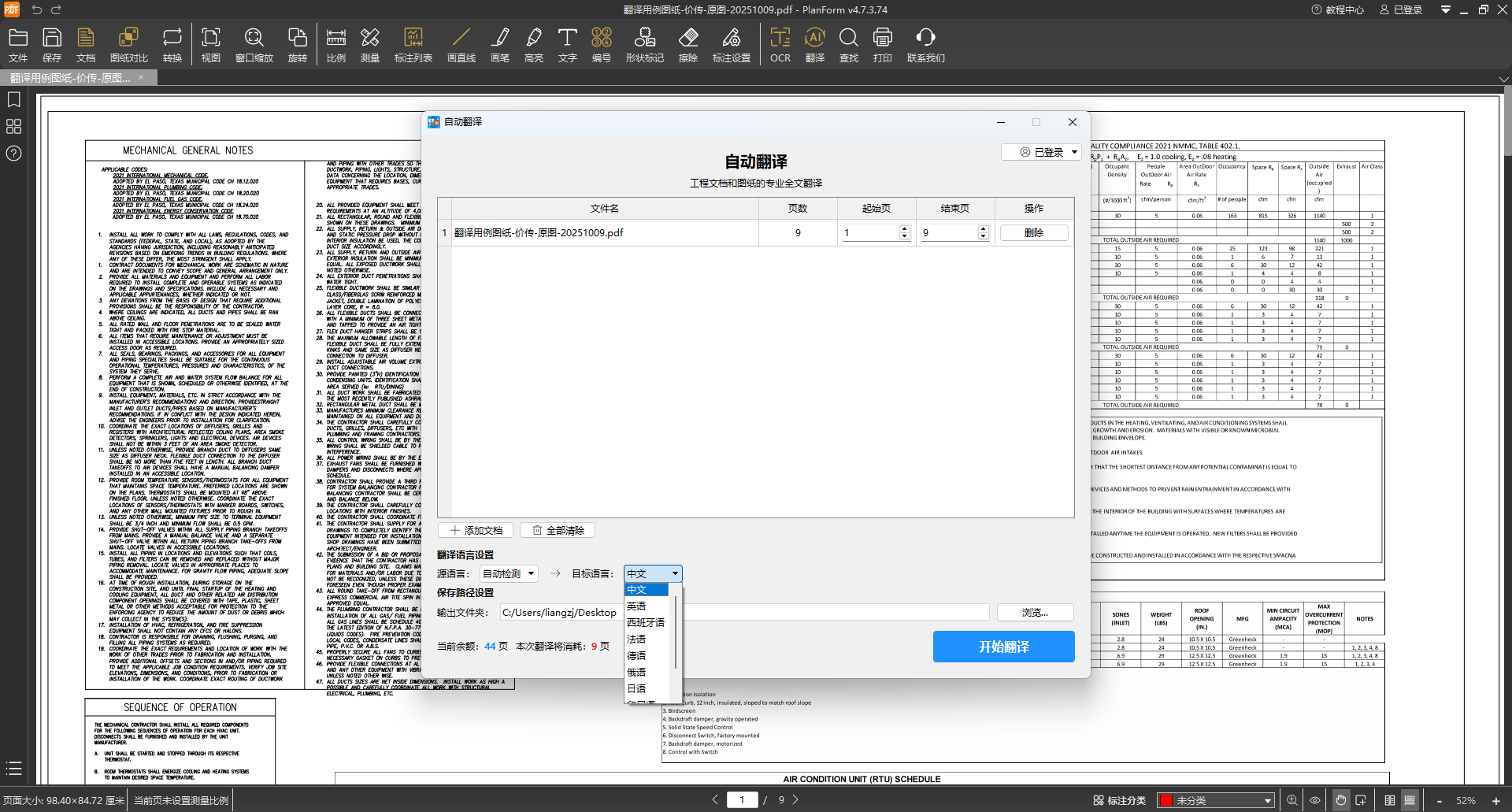
Task: Click the 开始翻译 start translation button
Action: (x=1003, y=647)
